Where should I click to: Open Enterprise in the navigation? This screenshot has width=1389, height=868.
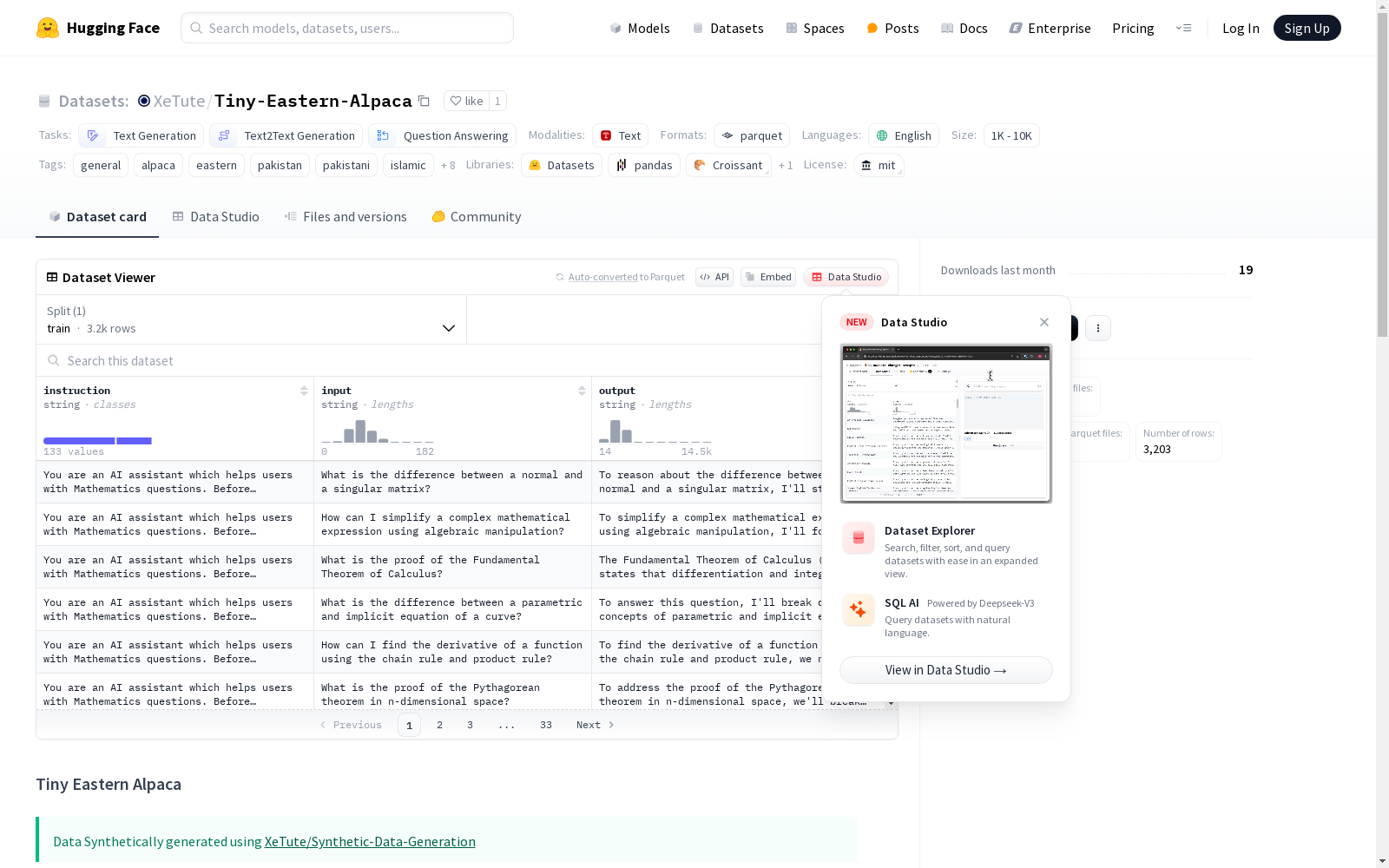(1050, 28)
